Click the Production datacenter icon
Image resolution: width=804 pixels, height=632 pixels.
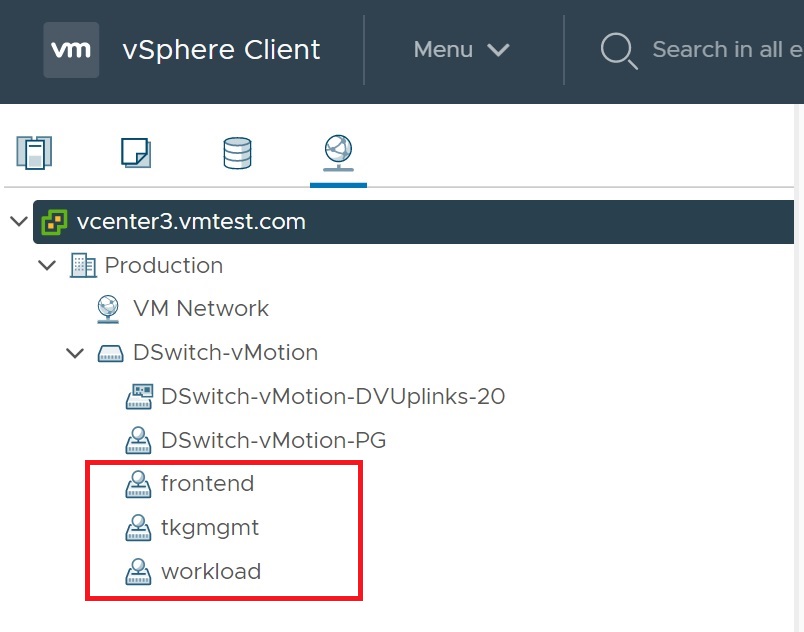click(83, 266)
